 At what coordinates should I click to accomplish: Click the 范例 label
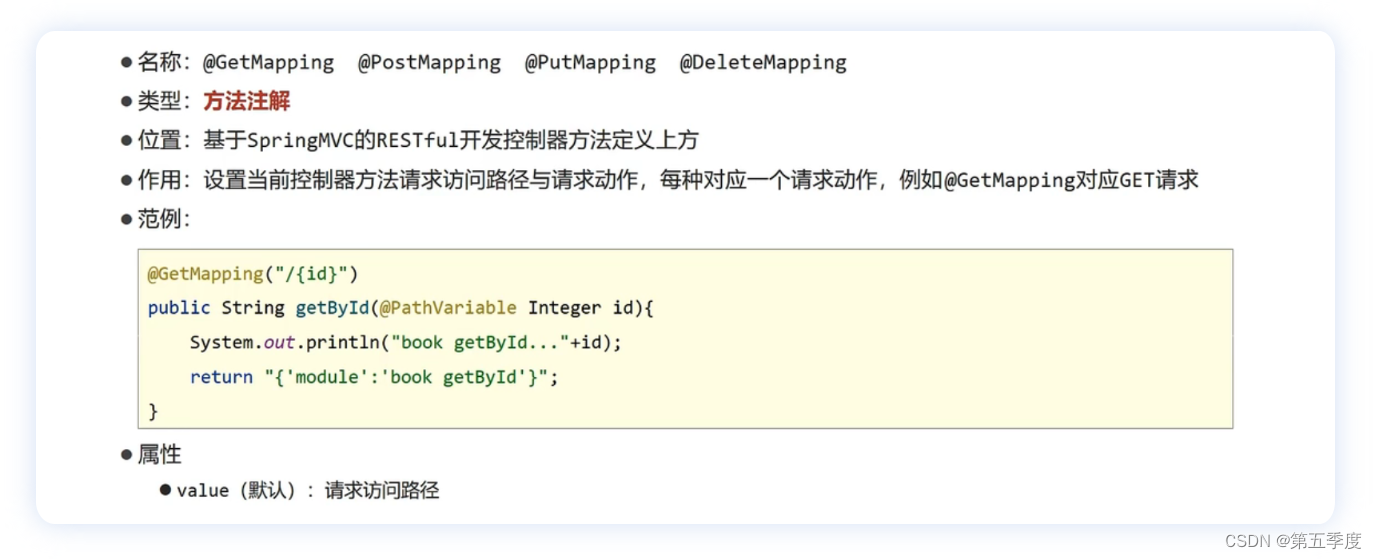pyautogui.click(x=163, y=219)
